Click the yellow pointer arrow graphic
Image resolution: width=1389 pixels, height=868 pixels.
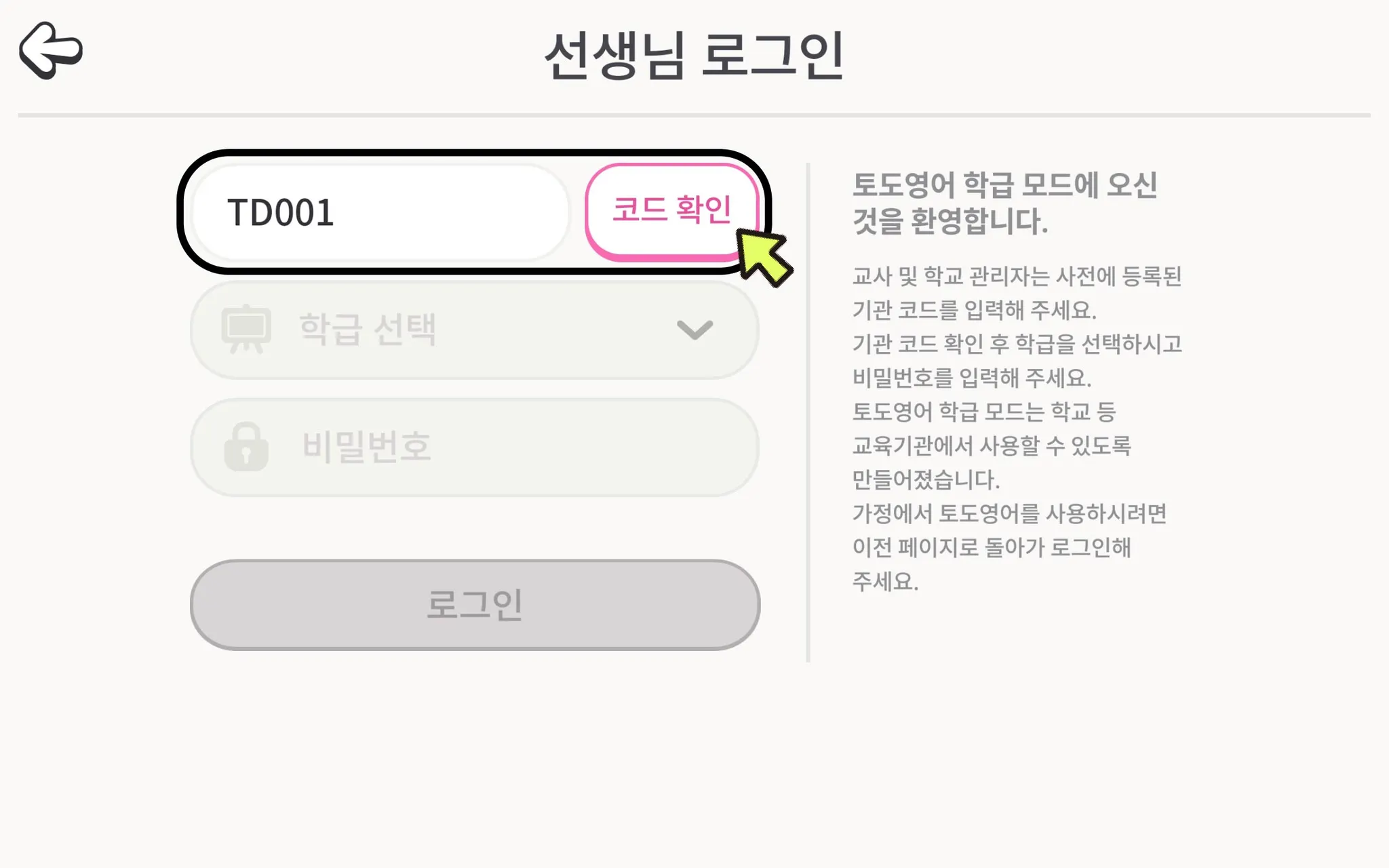[x=764, y=257]
